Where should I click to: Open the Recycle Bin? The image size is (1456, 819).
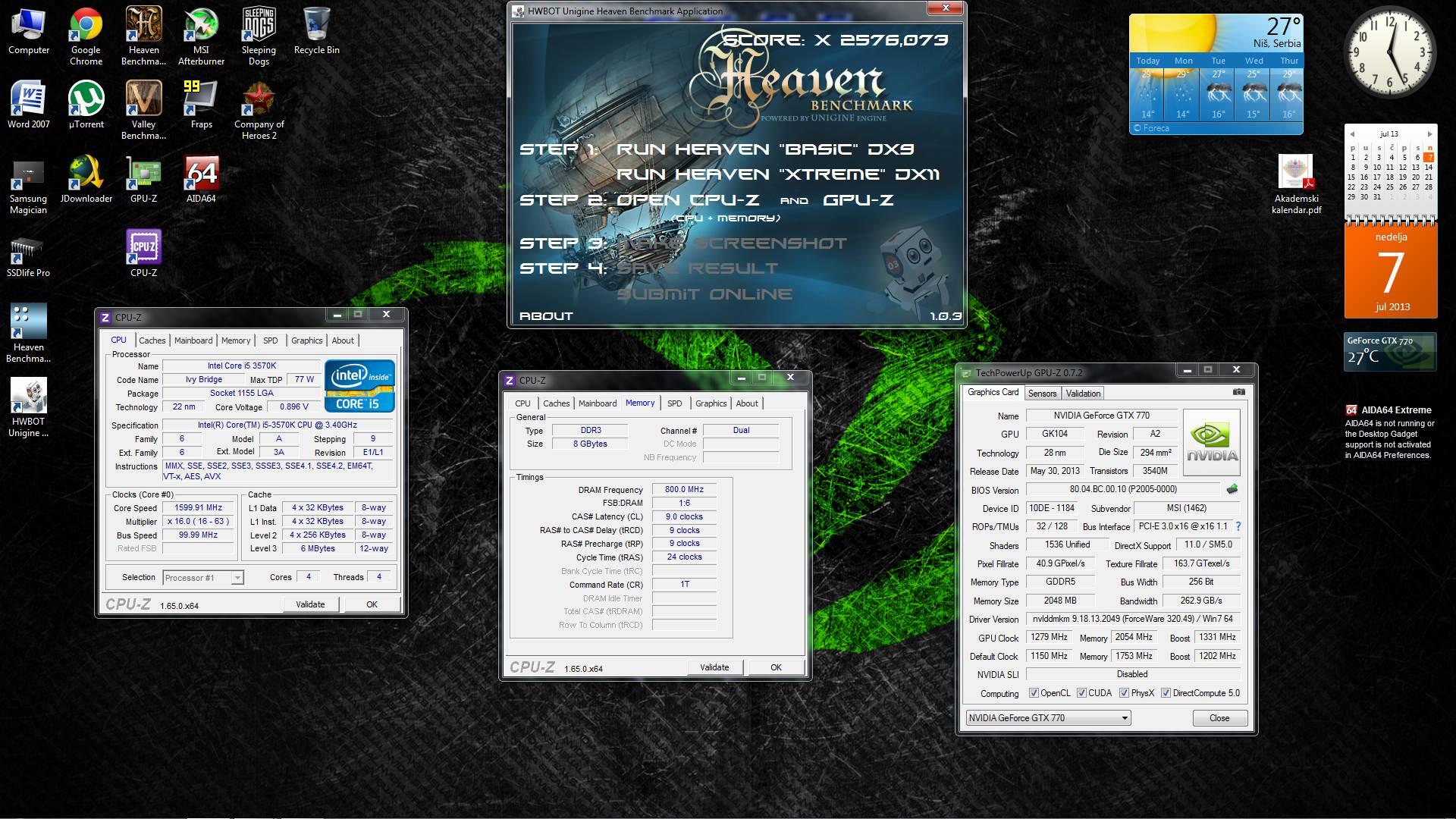[x=316, y=32]
